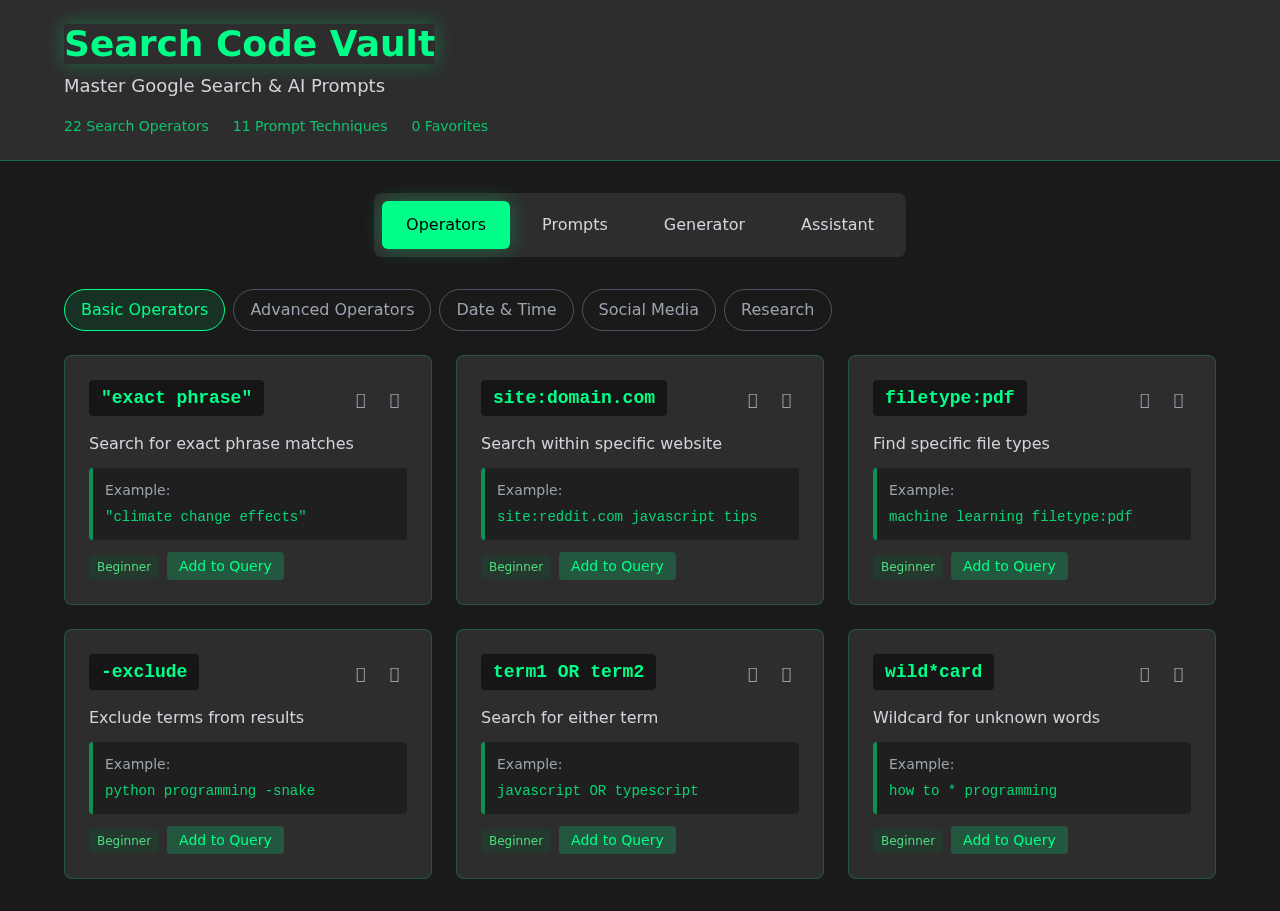Open the Generator tab
Screen dimensions: 1280x911
(x=704, y=224)
